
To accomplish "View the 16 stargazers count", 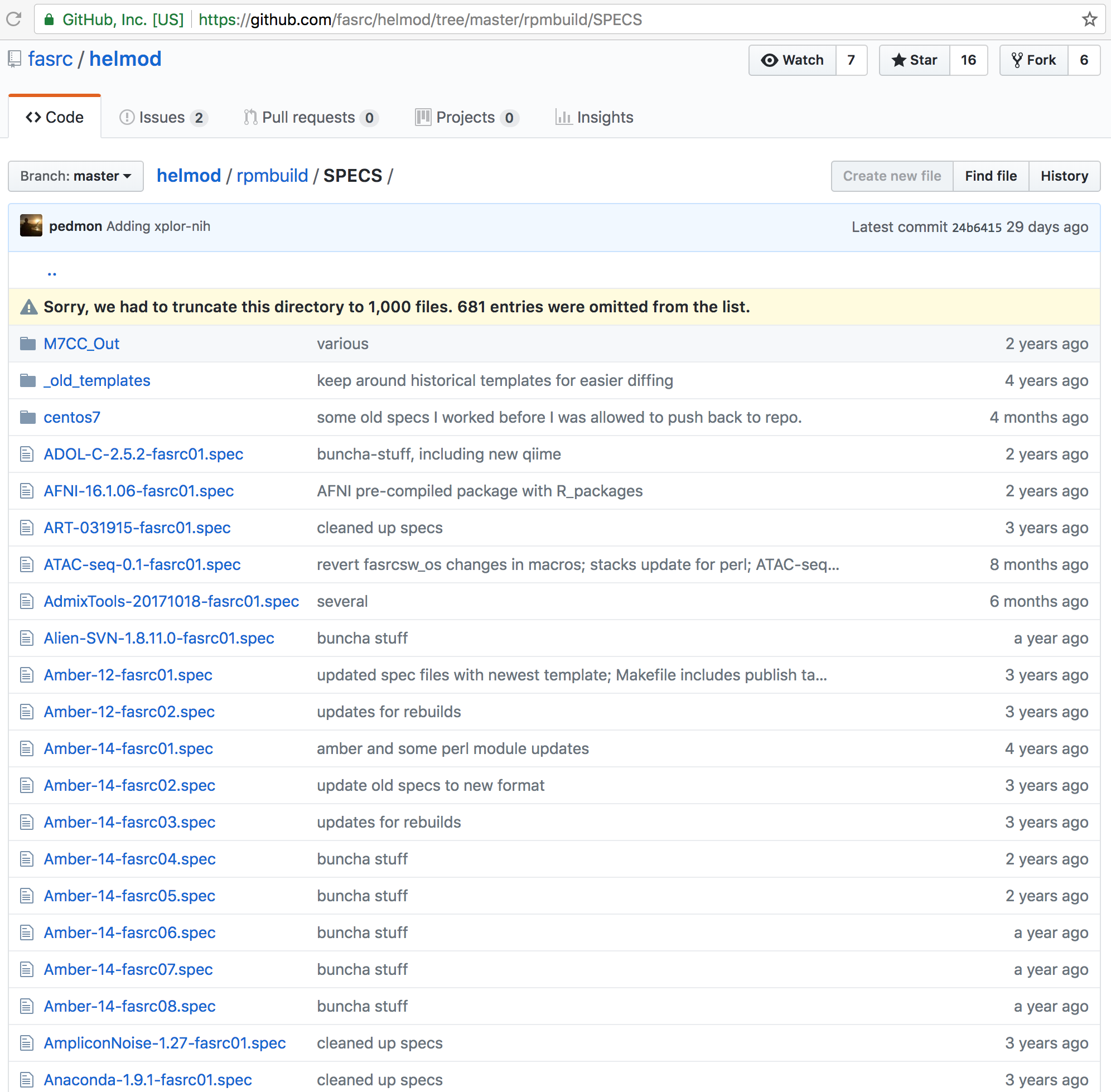I will point(968,60).
